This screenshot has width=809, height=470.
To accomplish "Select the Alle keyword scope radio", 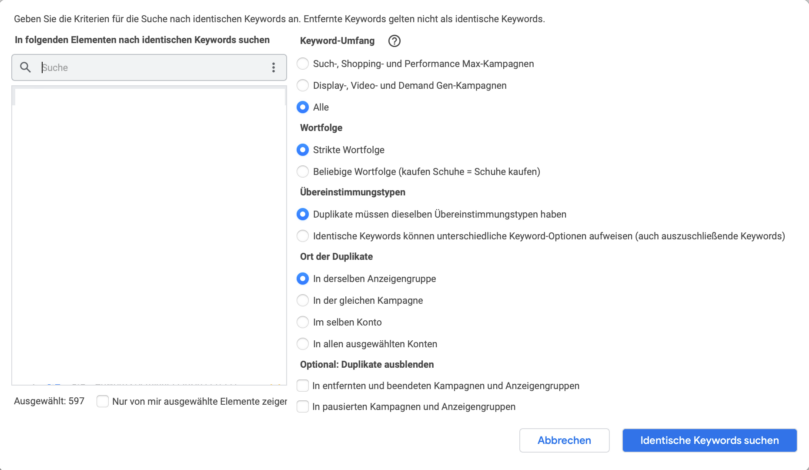I will tap(303, 107).
